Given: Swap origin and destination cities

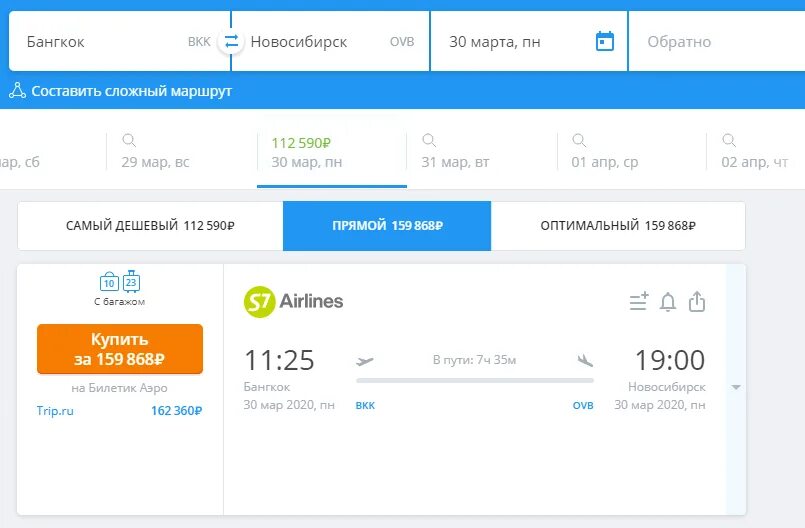Looking at the screenshot, I should 231,41.
